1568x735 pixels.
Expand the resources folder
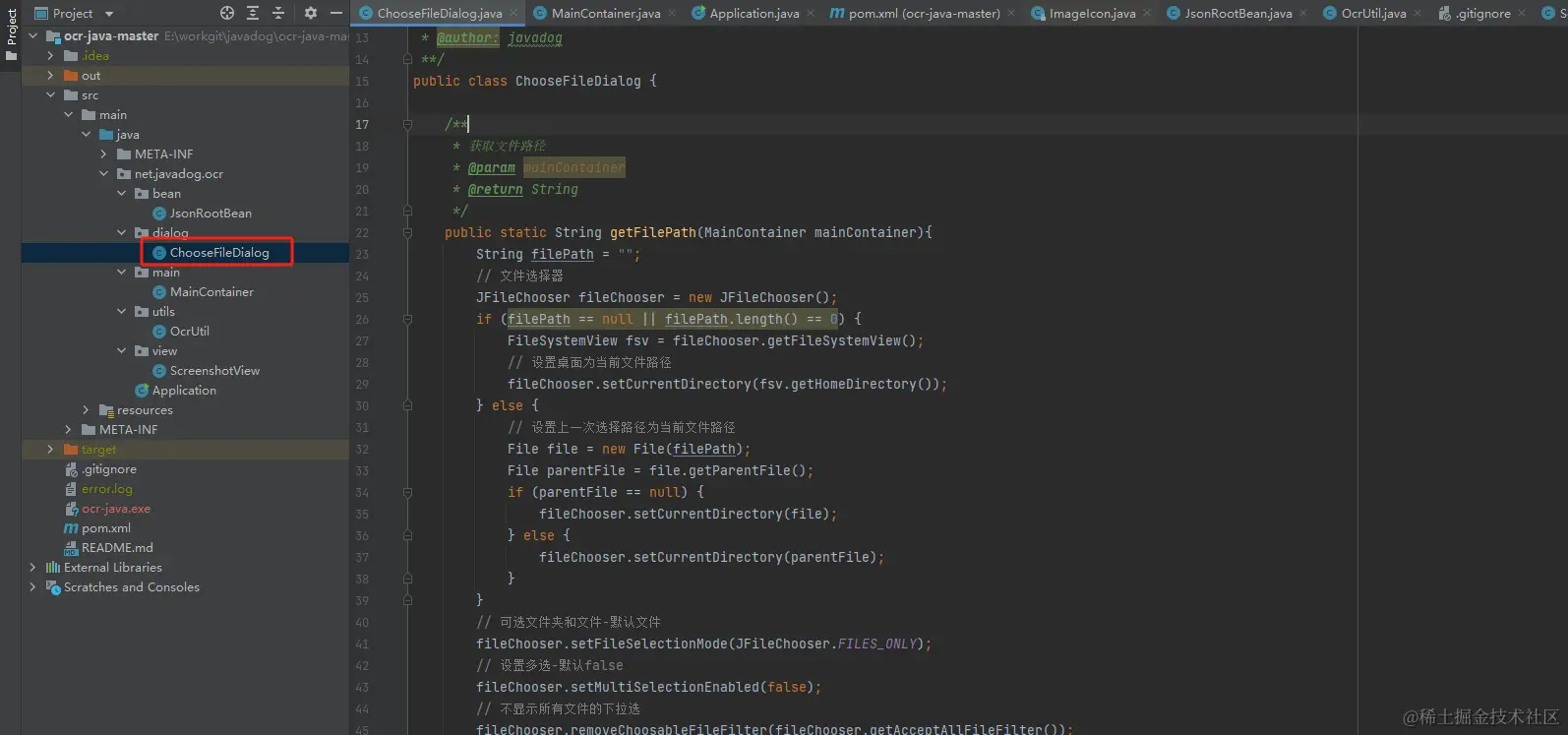(x=87, y=410)
